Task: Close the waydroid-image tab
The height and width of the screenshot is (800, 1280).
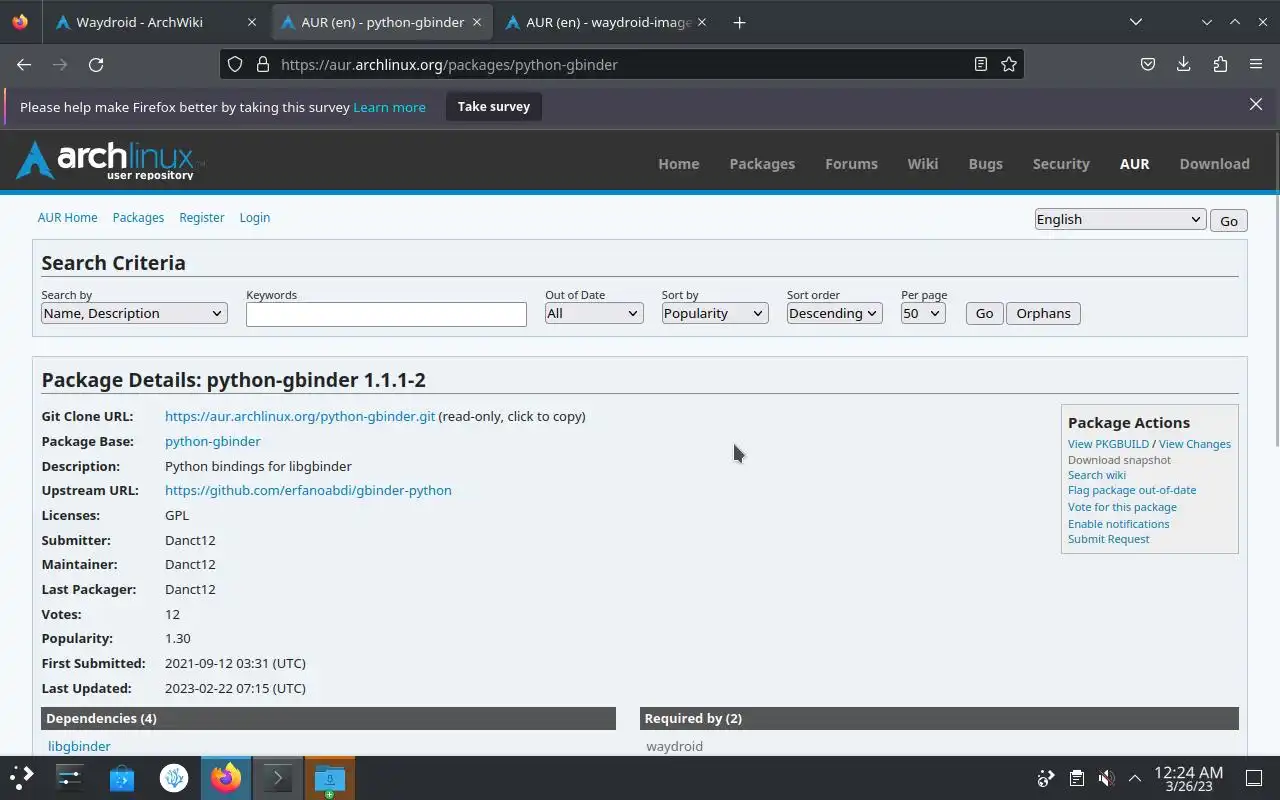Action: pyautogui.click(x=701, y=22)
